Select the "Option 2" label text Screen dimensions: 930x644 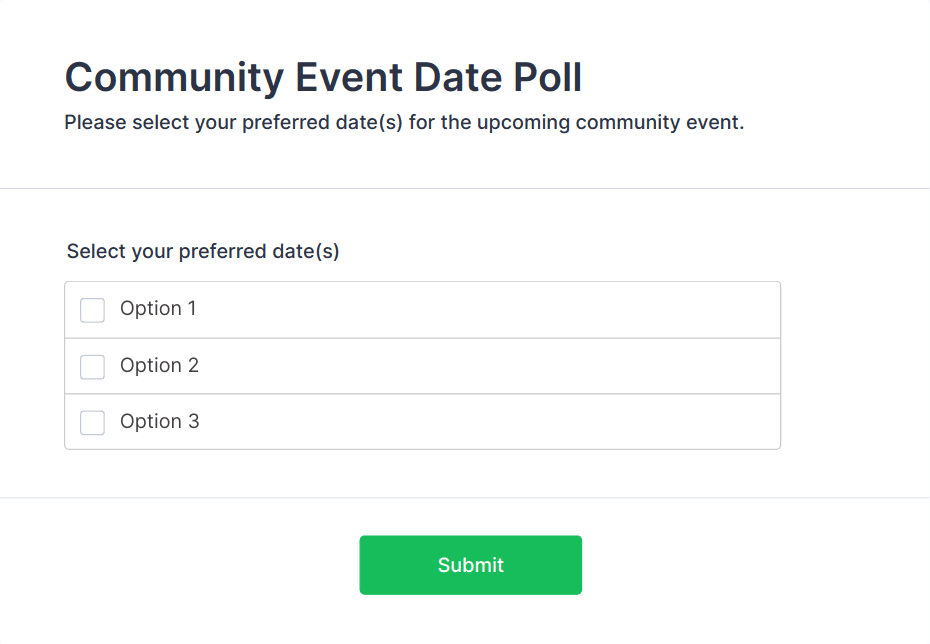point(159,366)
